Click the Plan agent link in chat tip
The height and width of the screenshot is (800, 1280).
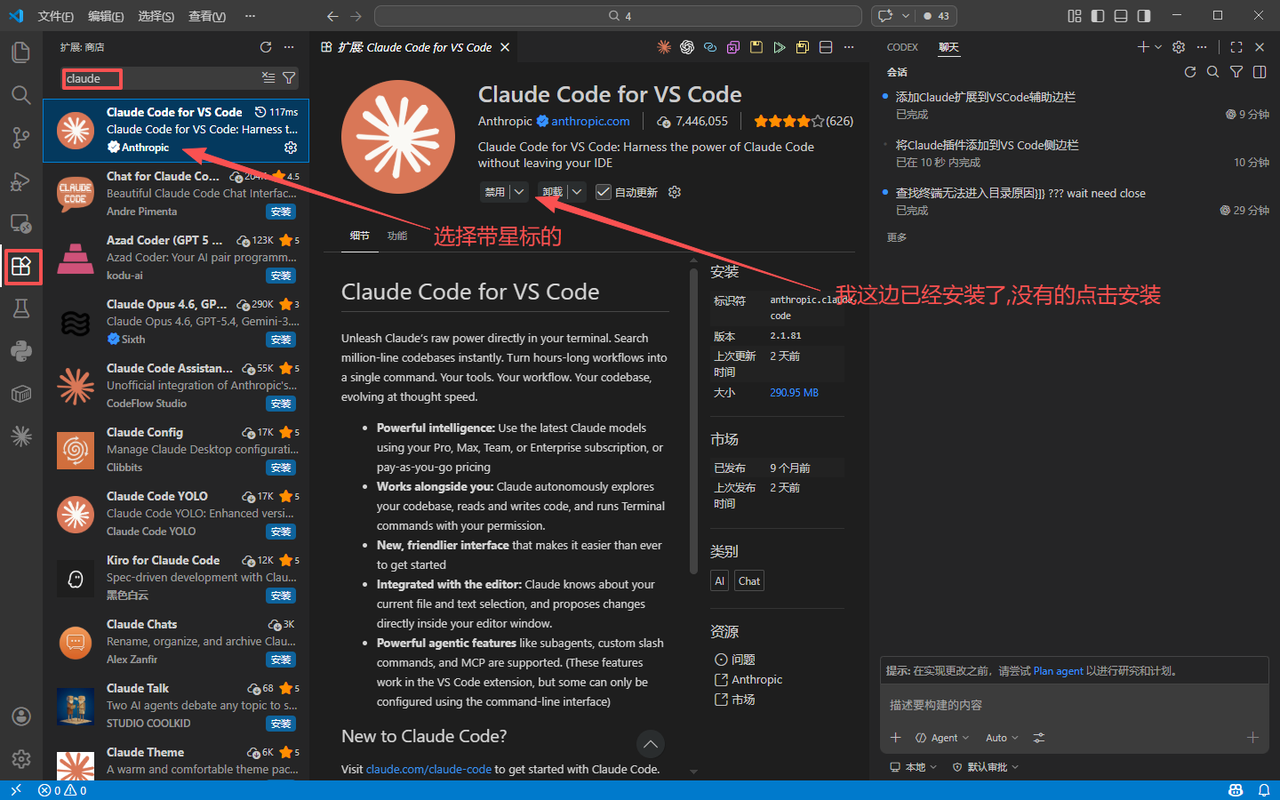point(1058,671)
